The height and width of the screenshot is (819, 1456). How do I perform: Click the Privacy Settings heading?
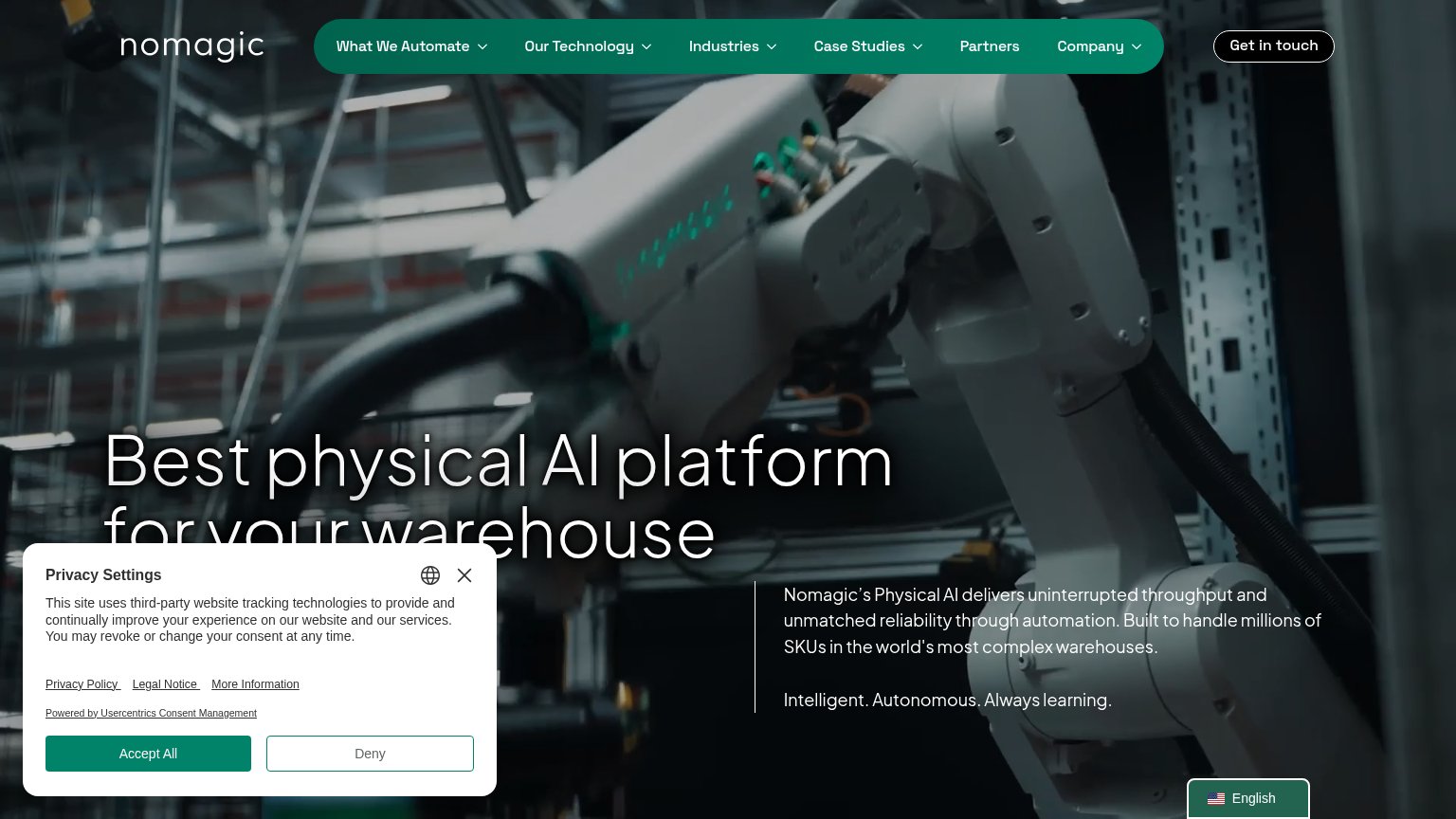click(103, 575)
